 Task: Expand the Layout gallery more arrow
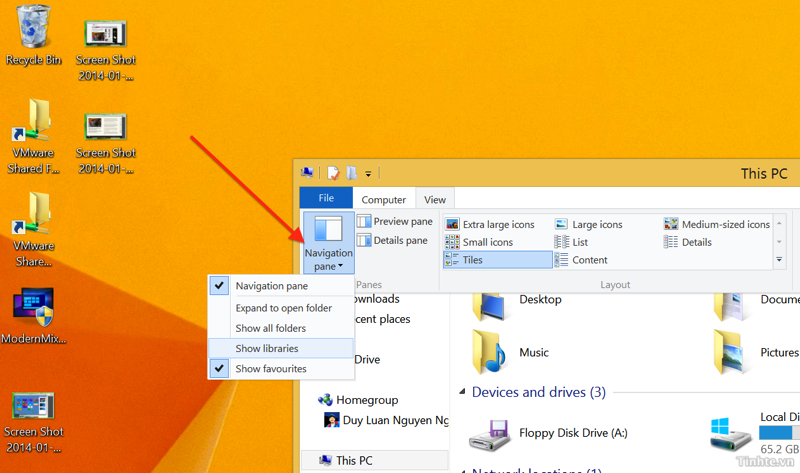coord(779,260)
